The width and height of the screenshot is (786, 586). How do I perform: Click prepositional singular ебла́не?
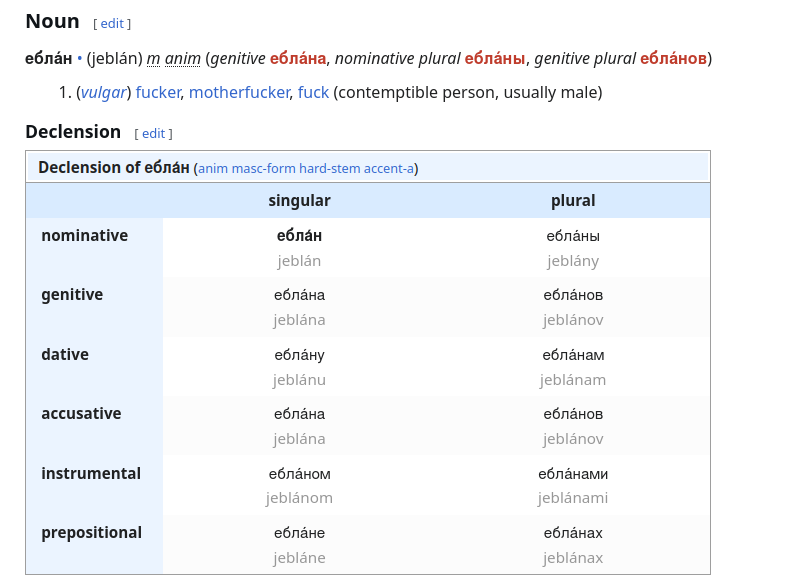coord(299,533)
